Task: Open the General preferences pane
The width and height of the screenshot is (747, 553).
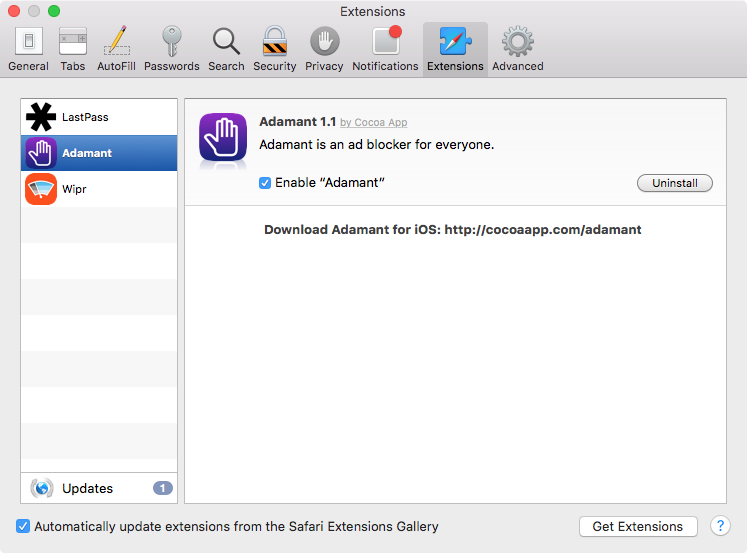Action: pos(29,49)
